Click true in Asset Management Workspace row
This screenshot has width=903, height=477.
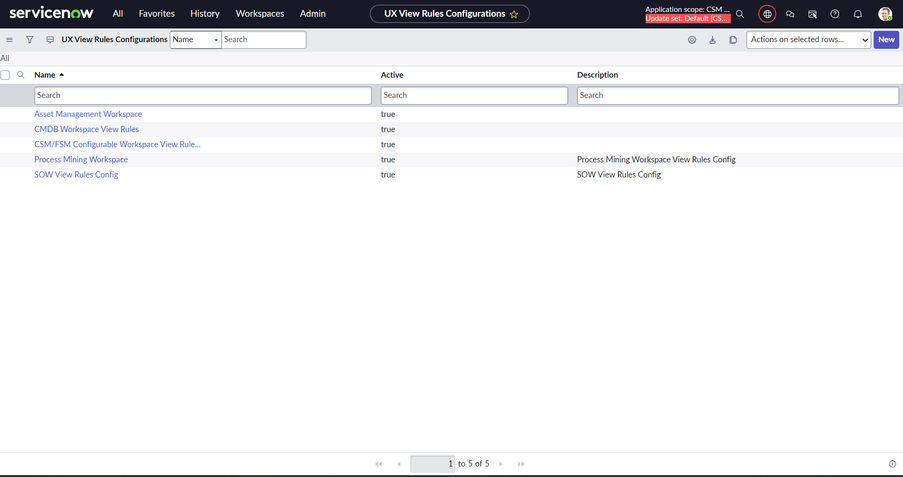[x=388, y=114]
